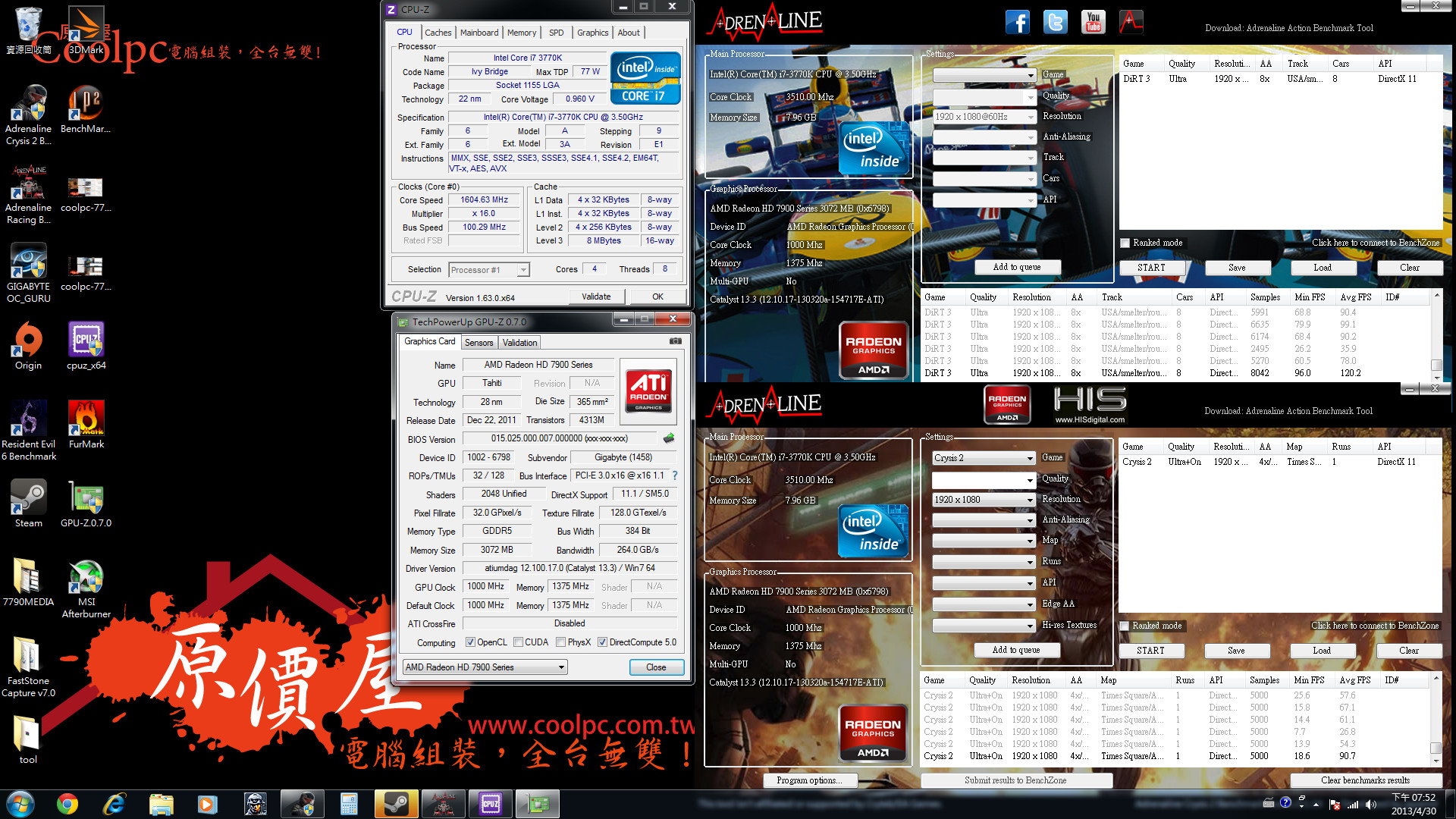Screen dimensions: 1456x819
Task: Open the coolpc-77 image file on second row
Action: 86,273
